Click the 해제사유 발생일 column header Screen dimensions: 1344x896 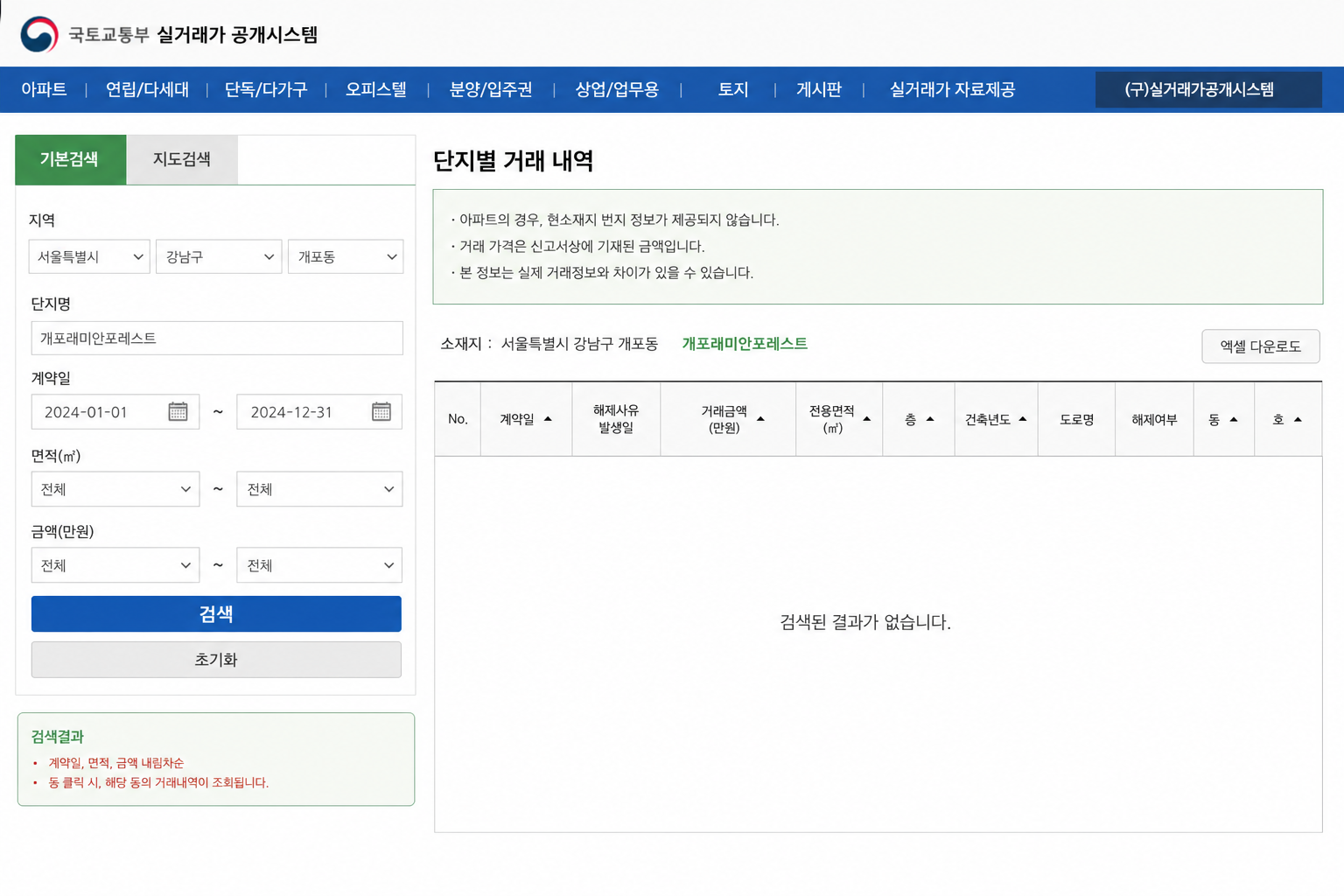click(x=616, y=419)
